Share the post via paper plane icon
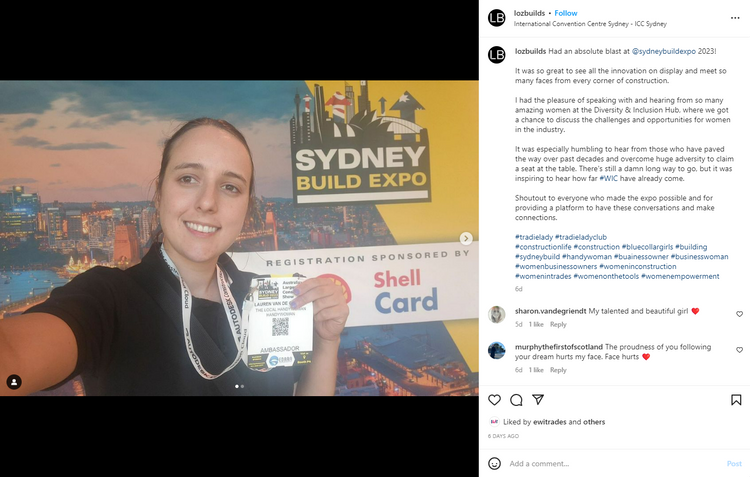The image size is (750, 477). click(x=538, y=399)
